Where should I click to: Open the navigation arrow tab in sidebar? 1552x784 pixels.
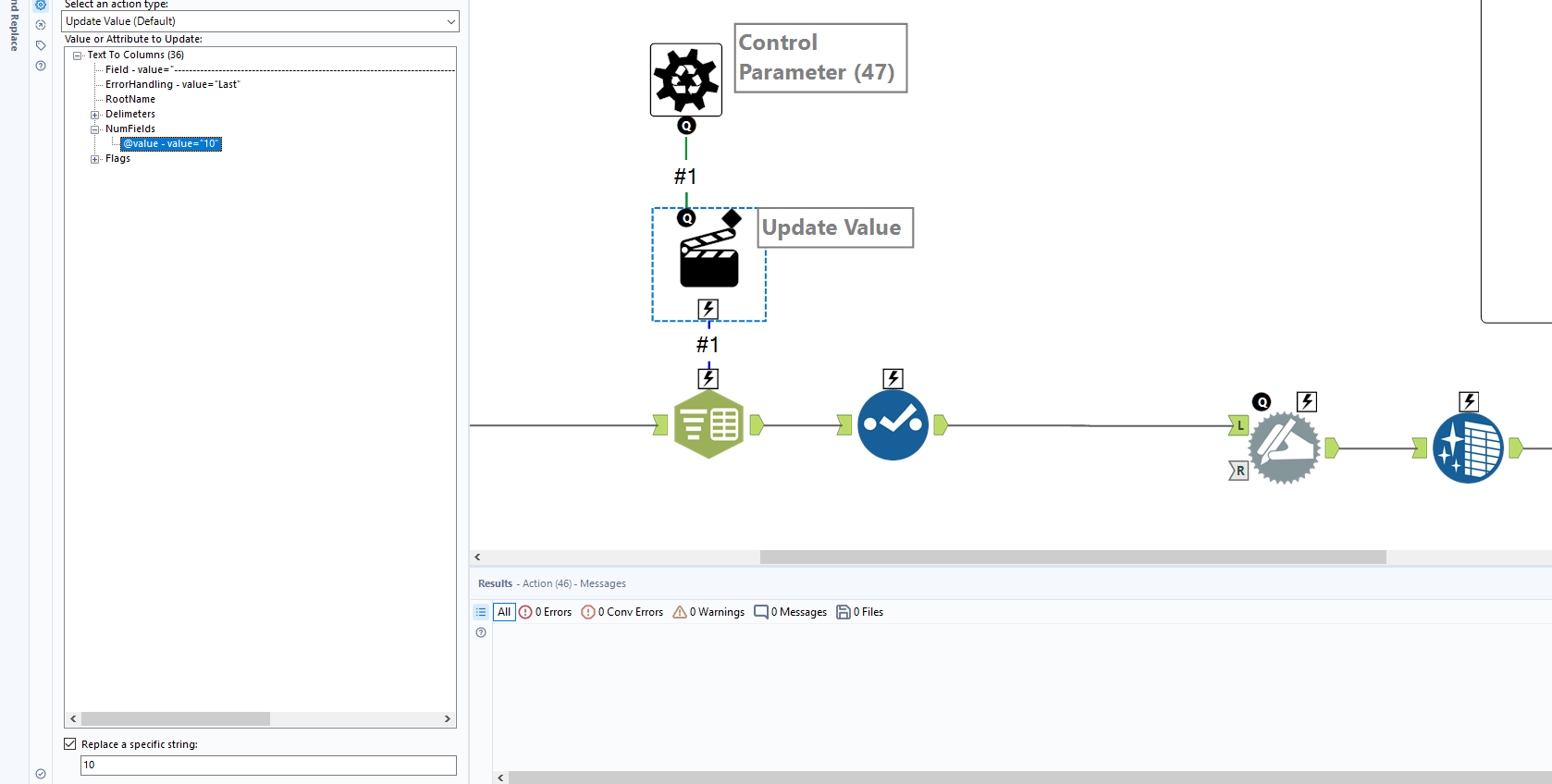point(41,25)
